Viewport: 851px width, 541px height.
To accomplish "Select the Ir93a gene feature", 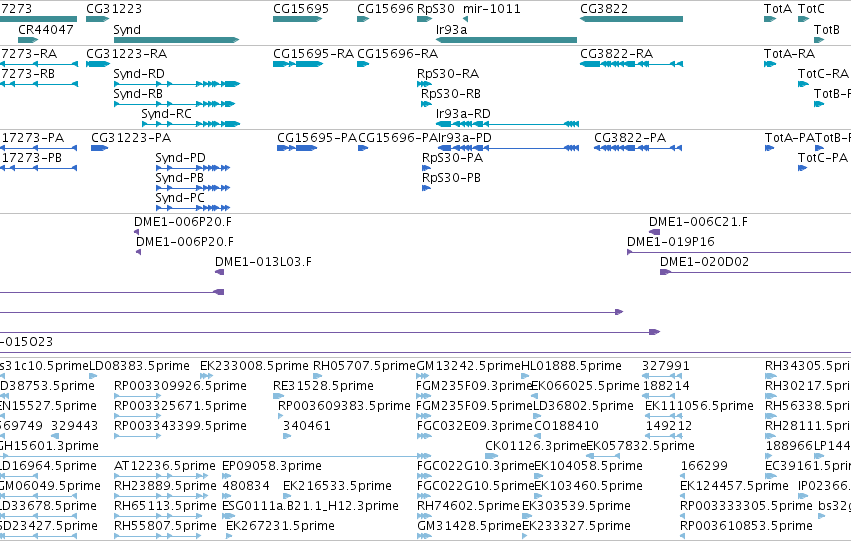I will pos(506,40).
